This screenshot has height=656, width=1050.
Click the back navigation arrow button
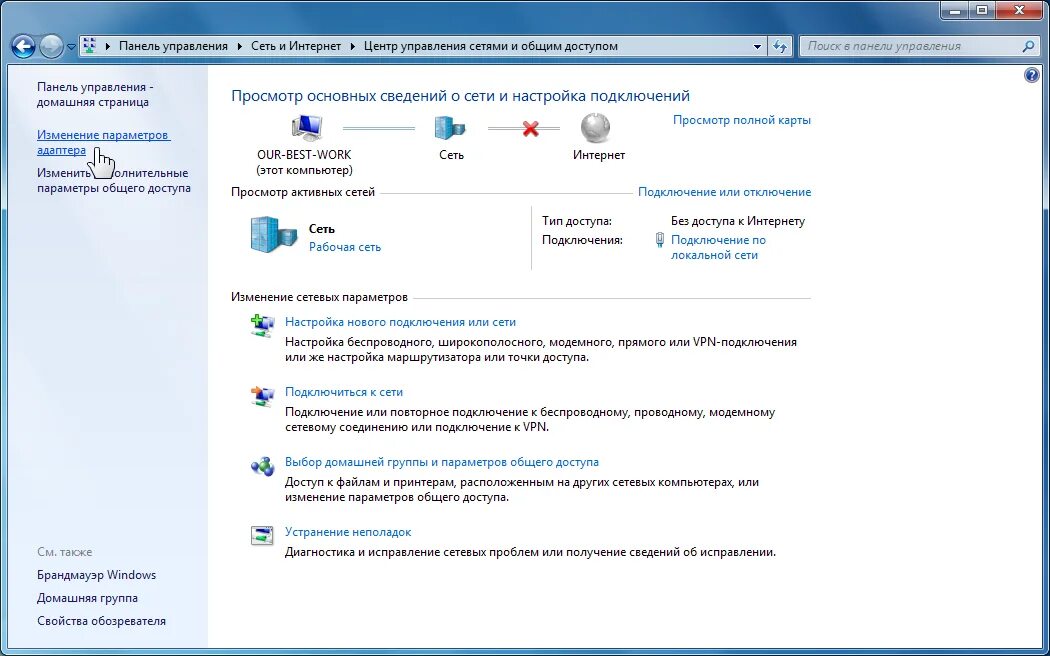click(23, 46)
